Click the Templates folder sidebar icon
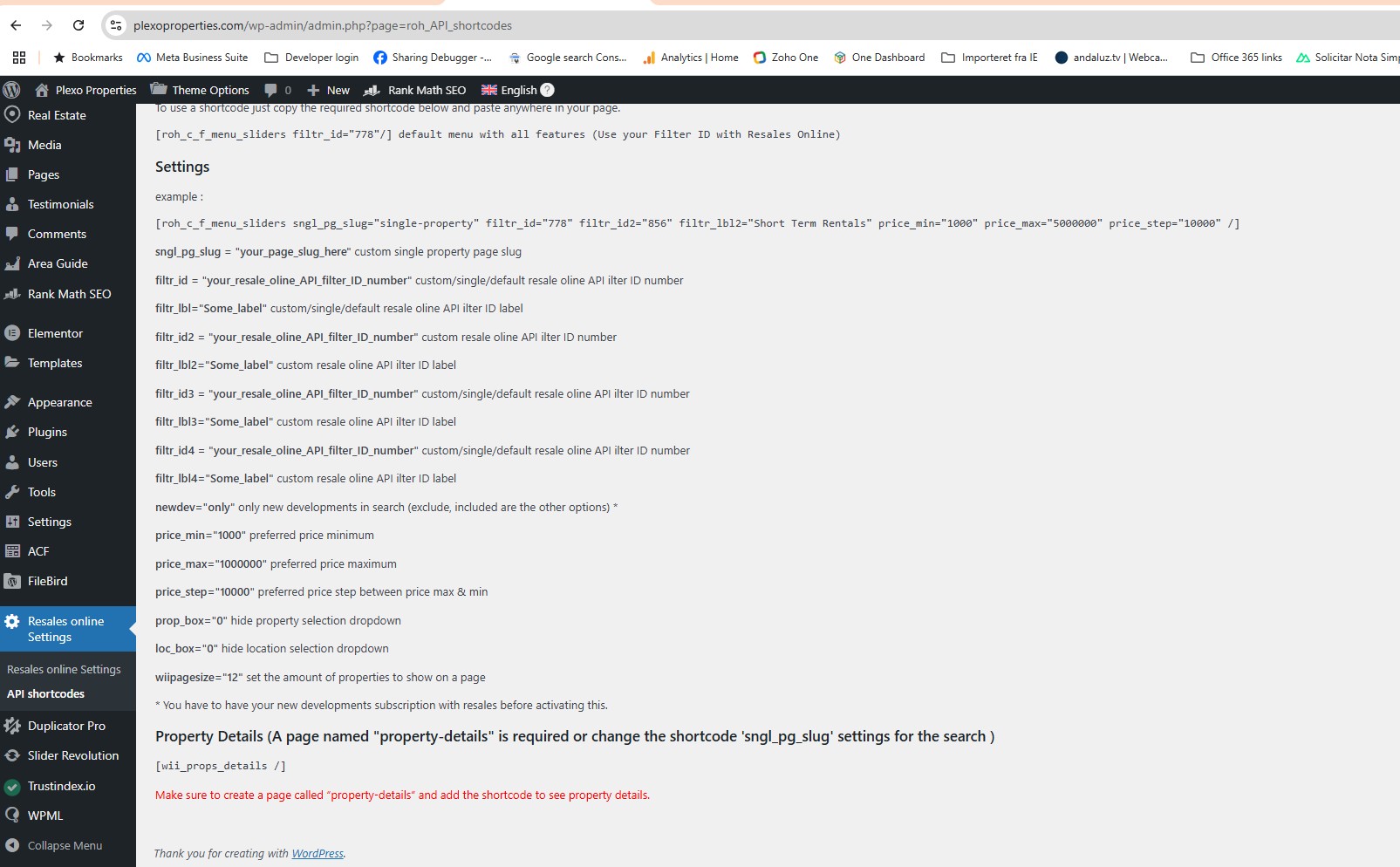The width and height of the screenshot is (1400, 867). (x=12, y=363)
